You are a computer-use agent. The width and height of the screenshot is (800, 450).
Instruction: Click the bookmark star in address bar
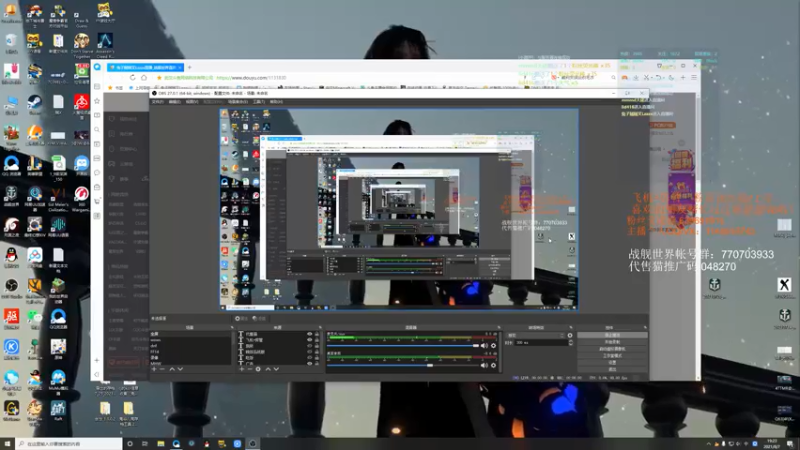[x=159, y=78]
